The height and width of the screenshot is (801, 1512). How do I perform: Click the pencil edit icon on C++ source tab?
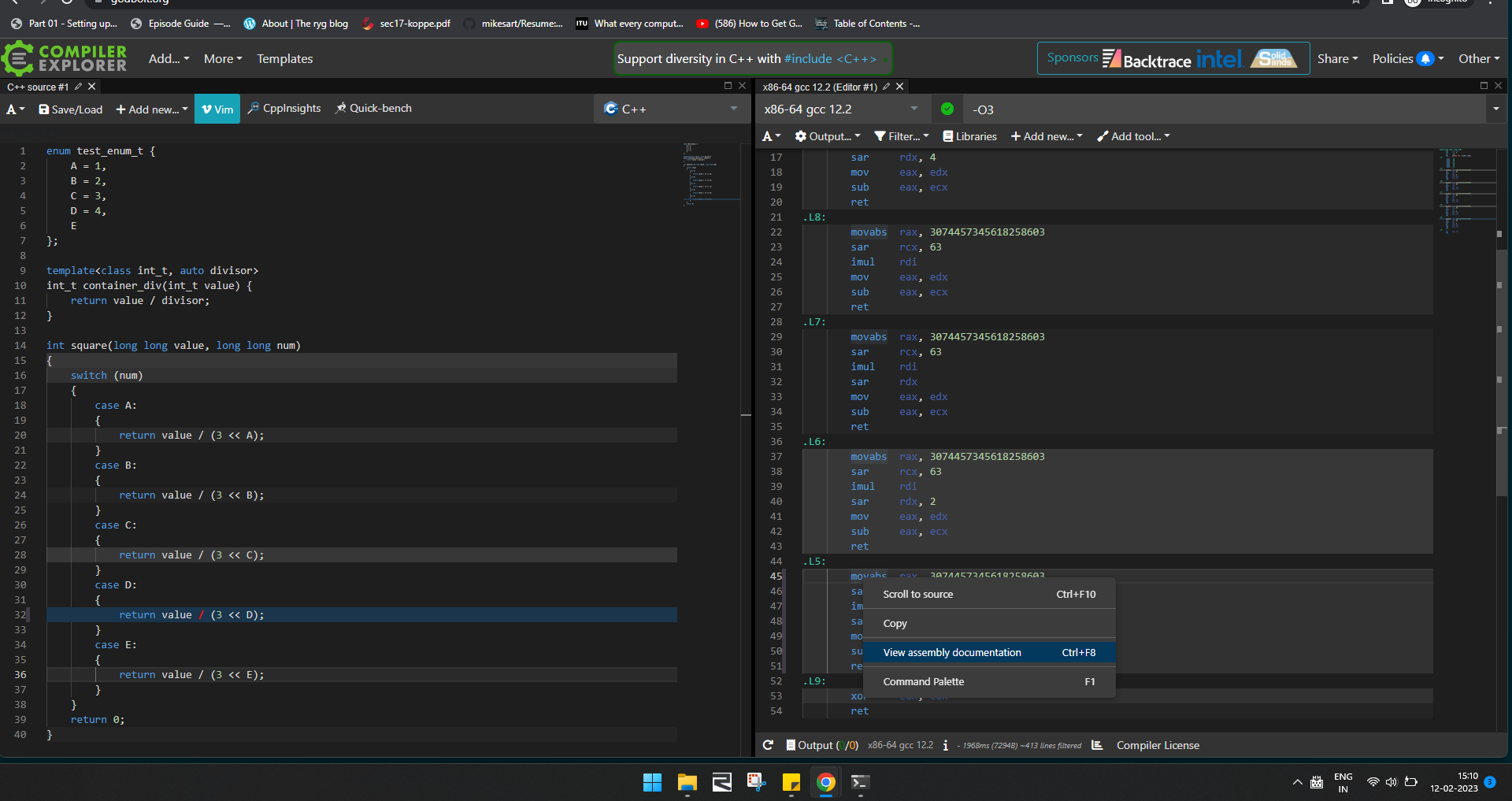tap(79, 87)
